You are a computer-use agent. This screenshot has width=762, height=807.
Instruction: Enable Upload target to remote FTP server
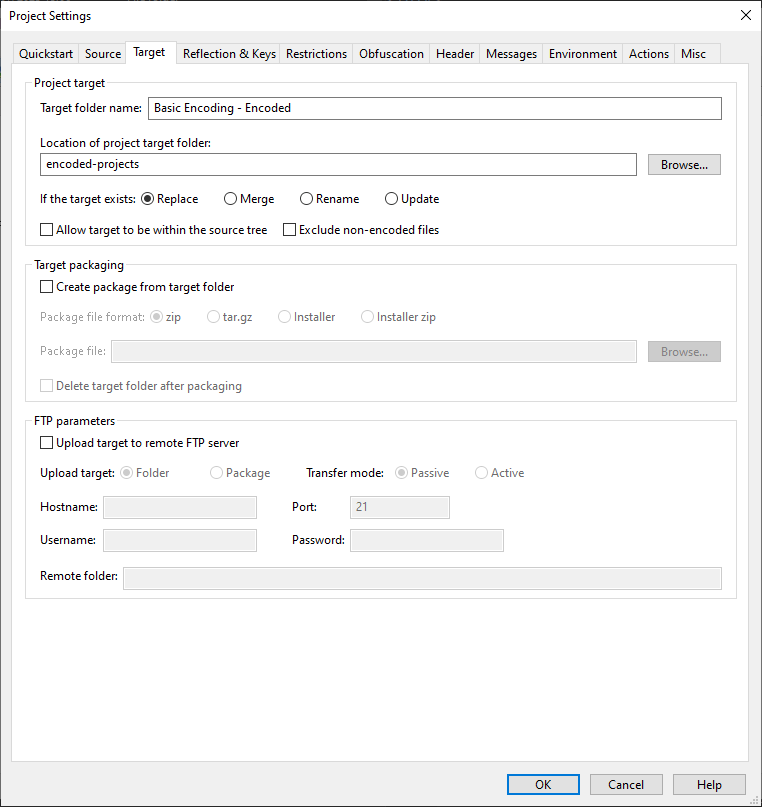(x=139, y=443)
